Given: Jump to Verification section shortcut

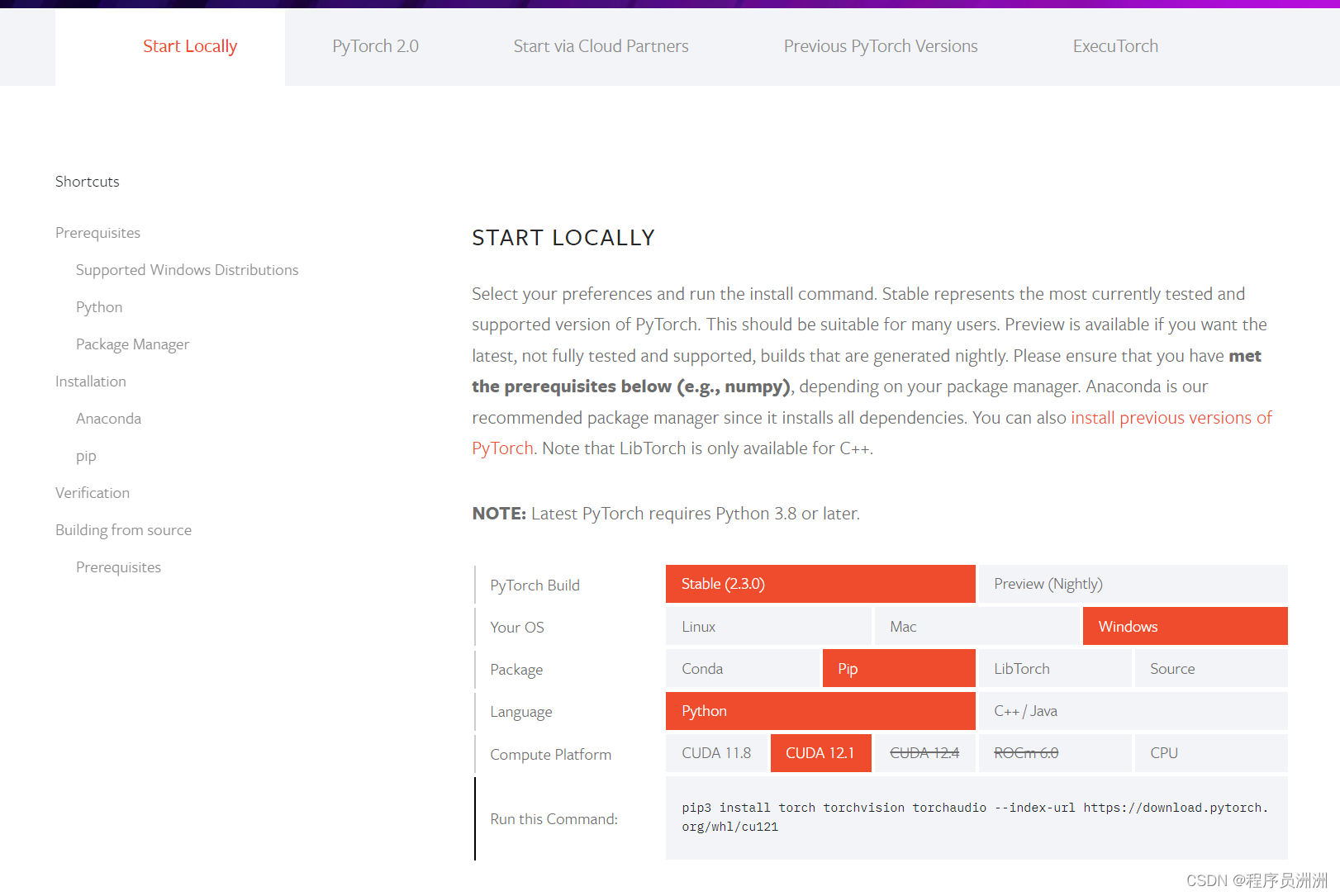Looking at the screenshot, I should tap(93, 493).
